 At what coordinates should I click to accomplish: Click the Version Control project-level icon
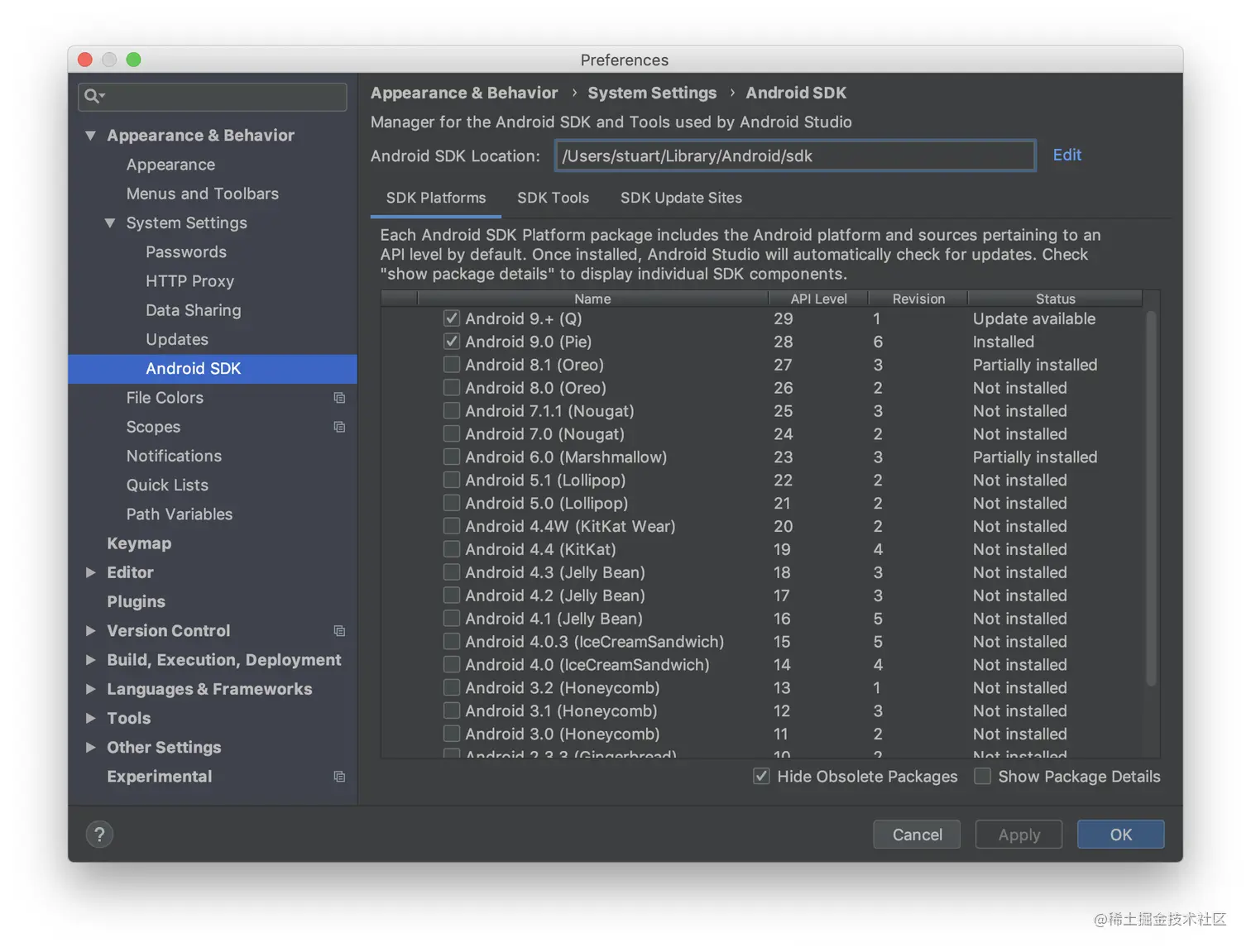[339, 631]
